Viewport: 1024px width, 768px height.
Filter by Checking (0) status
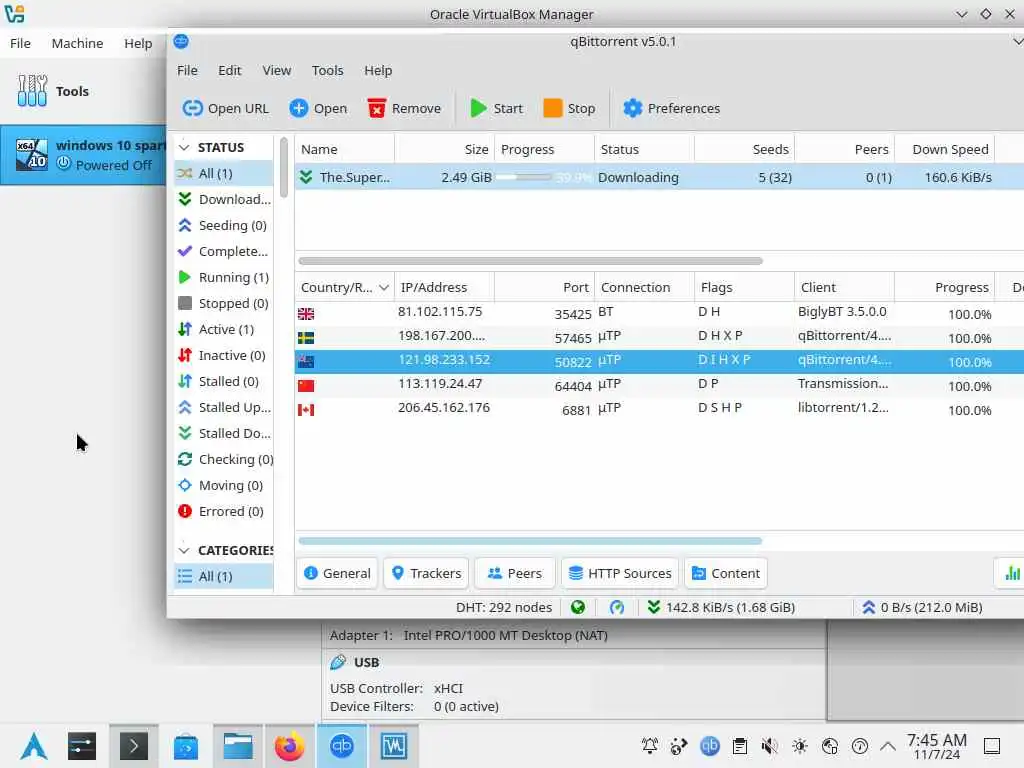pos(224,460)
